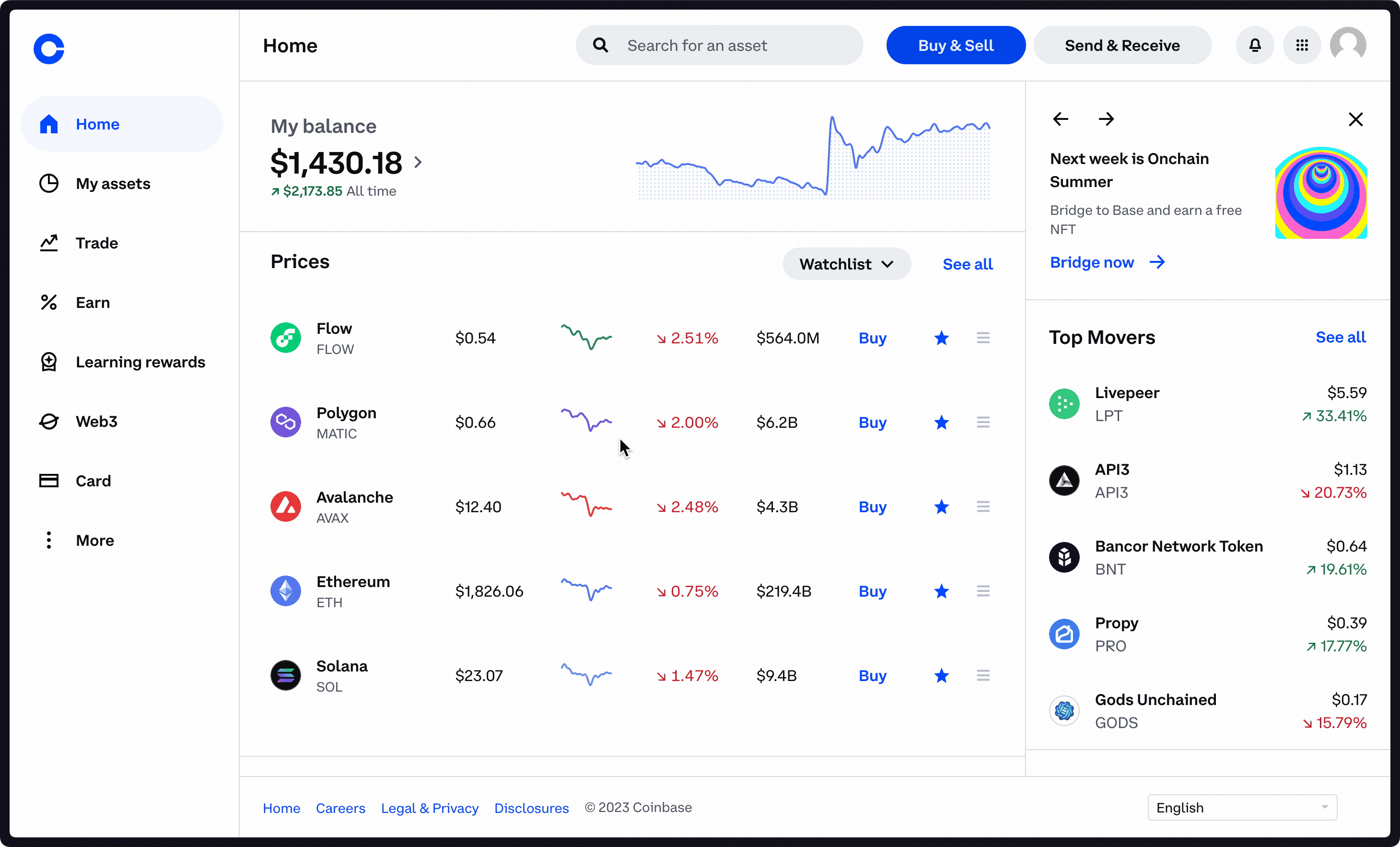Open Learning rewards in sidebar

(140, 362)
